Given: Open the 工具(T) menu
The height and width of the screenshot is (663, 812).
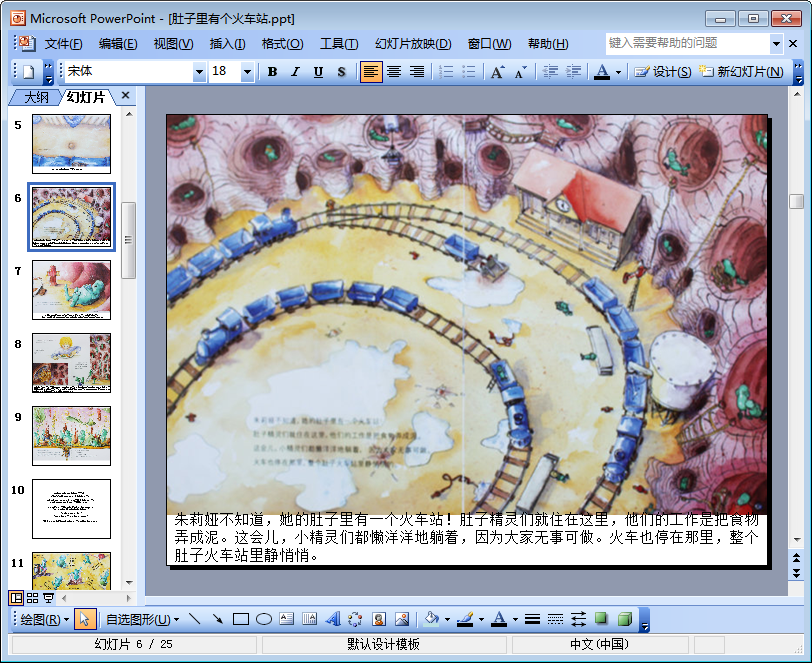Looking at the screenshot, I should (339, 44).
